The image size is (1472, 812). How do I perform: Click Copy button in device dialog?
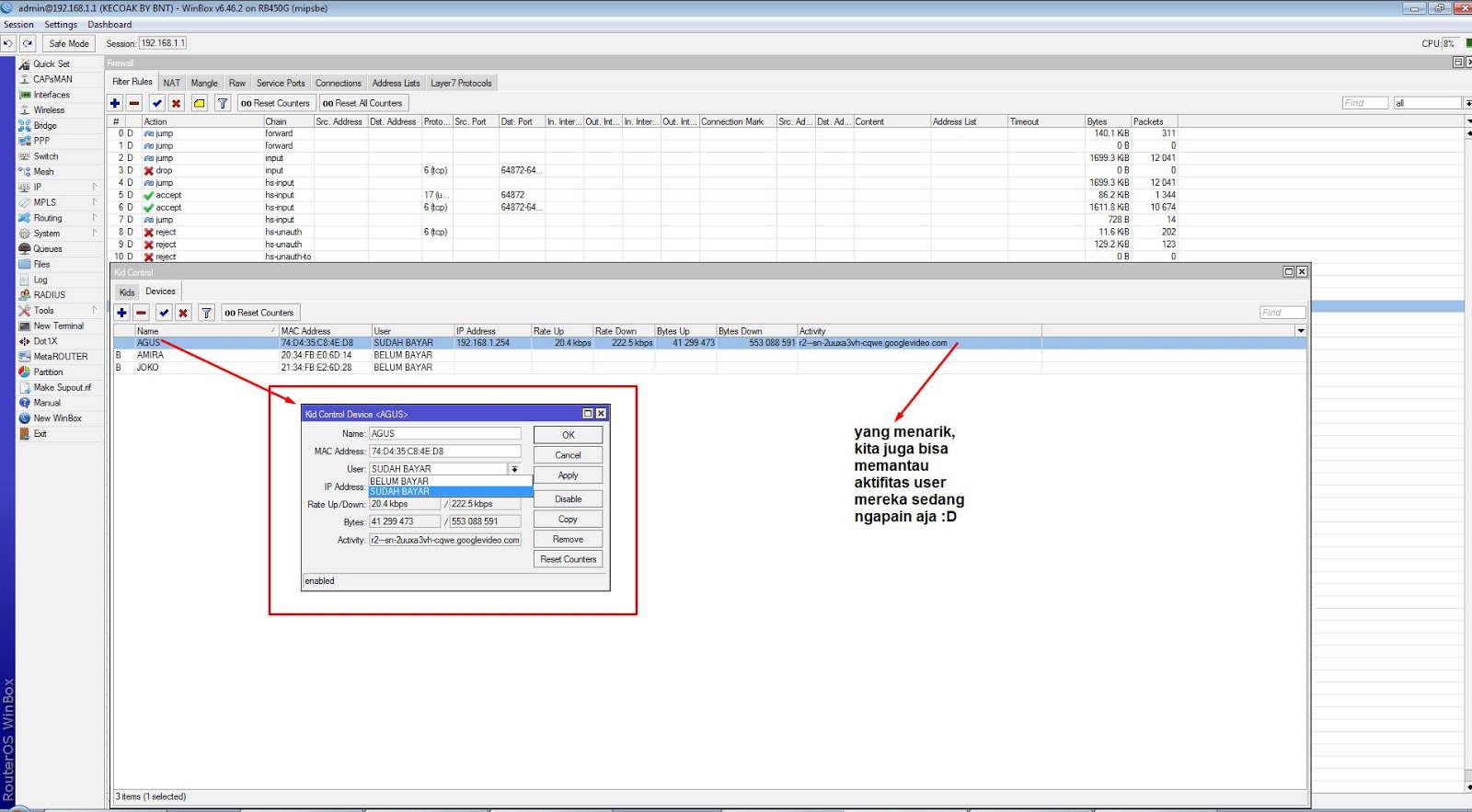point(569,520)
